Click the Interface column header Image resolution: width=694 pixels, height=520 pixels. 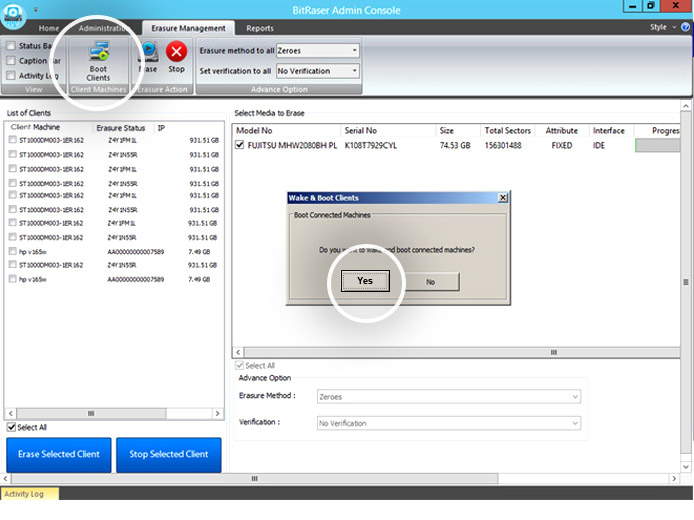(x=609, y=131)
